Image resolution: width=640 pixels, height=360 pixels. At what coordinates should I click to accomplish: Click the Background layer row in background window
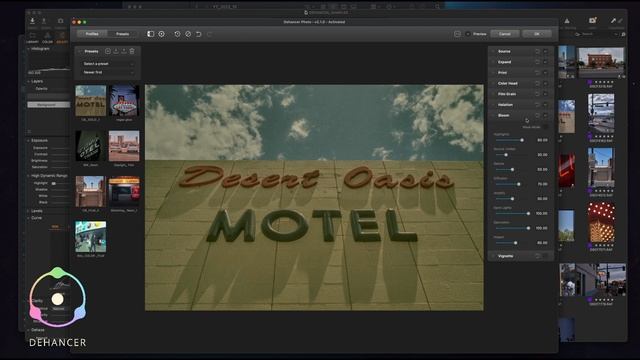49,105
